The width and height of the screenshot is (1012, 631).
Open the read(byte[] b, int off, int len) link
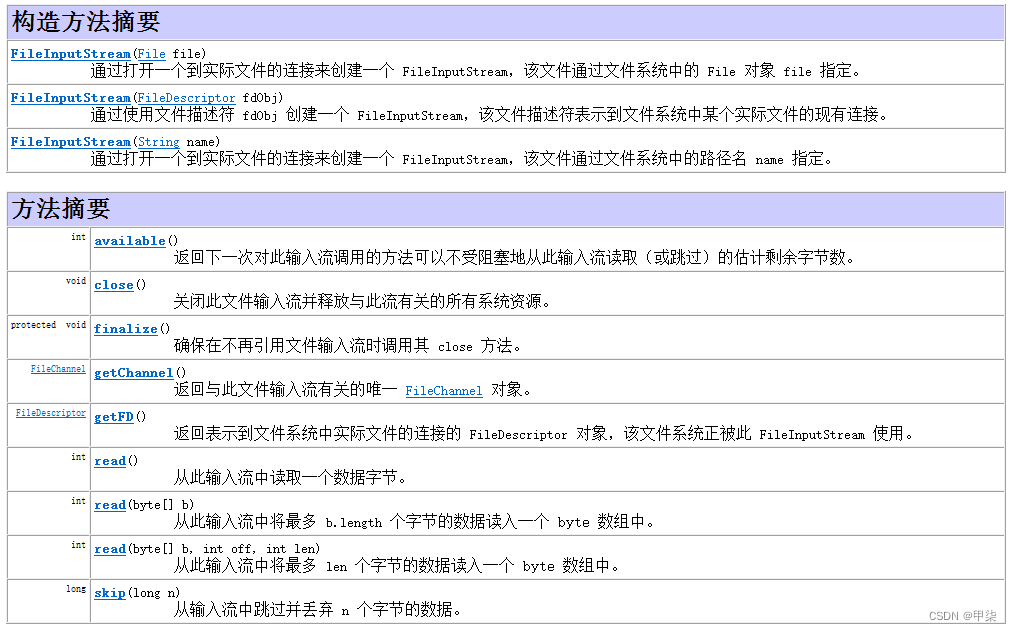coord(110,548)
